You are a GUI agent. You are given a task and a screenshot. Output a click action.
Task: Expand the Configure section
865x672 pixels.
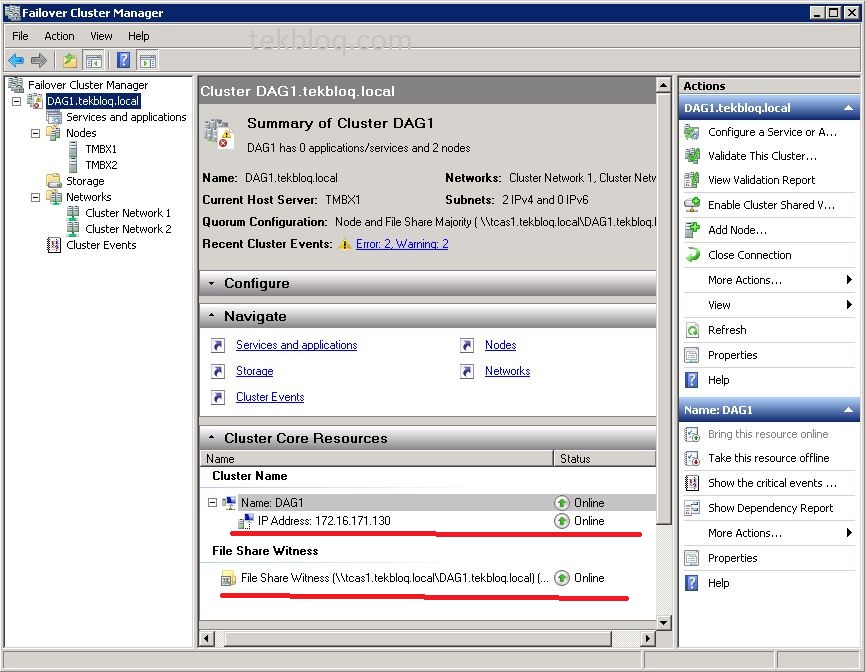(211, 284)
